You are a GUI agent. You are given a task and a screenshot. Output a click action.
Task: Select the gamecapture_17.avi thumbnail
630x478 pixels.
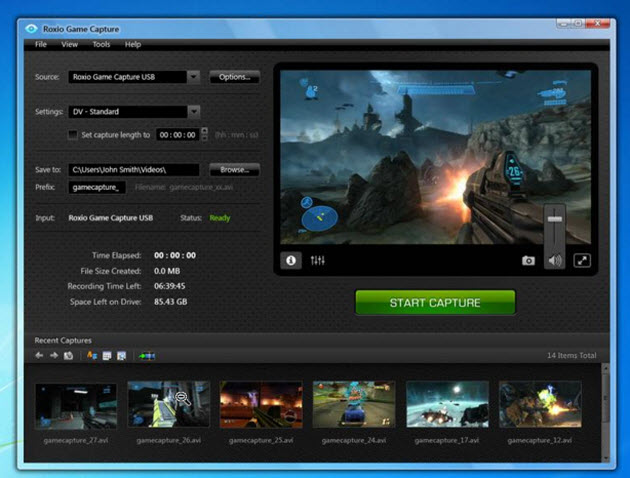click(447, 404)
